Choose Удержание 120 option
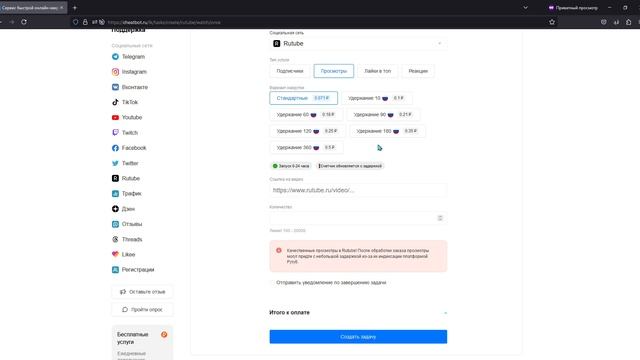 (x=307, y=131)
